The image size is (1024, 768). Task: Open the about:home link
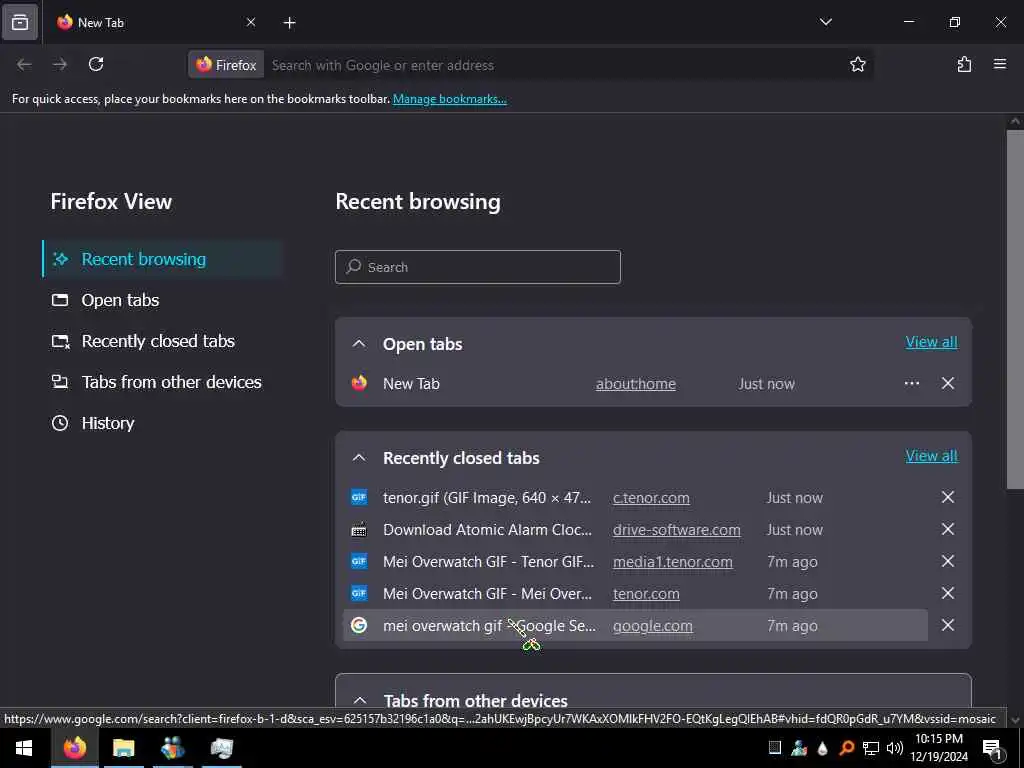(635, 384)
